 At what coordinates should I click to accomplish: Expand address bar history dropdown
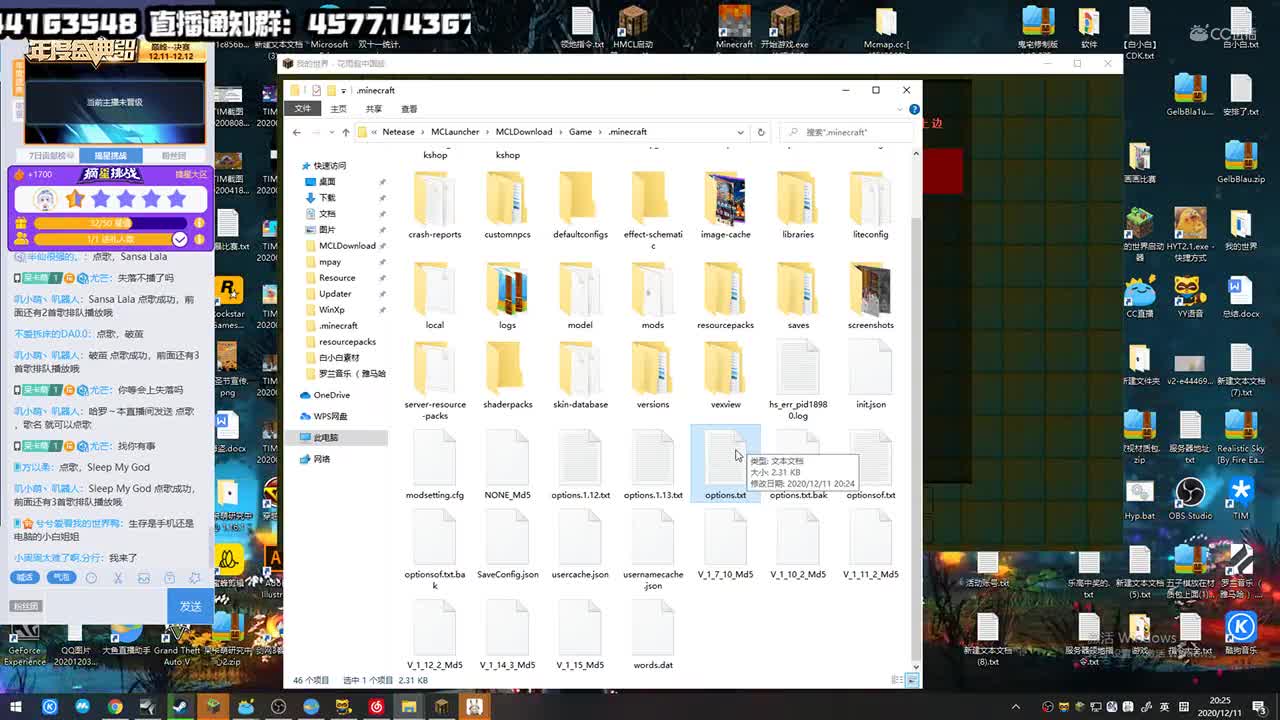[x=740, y=132]
